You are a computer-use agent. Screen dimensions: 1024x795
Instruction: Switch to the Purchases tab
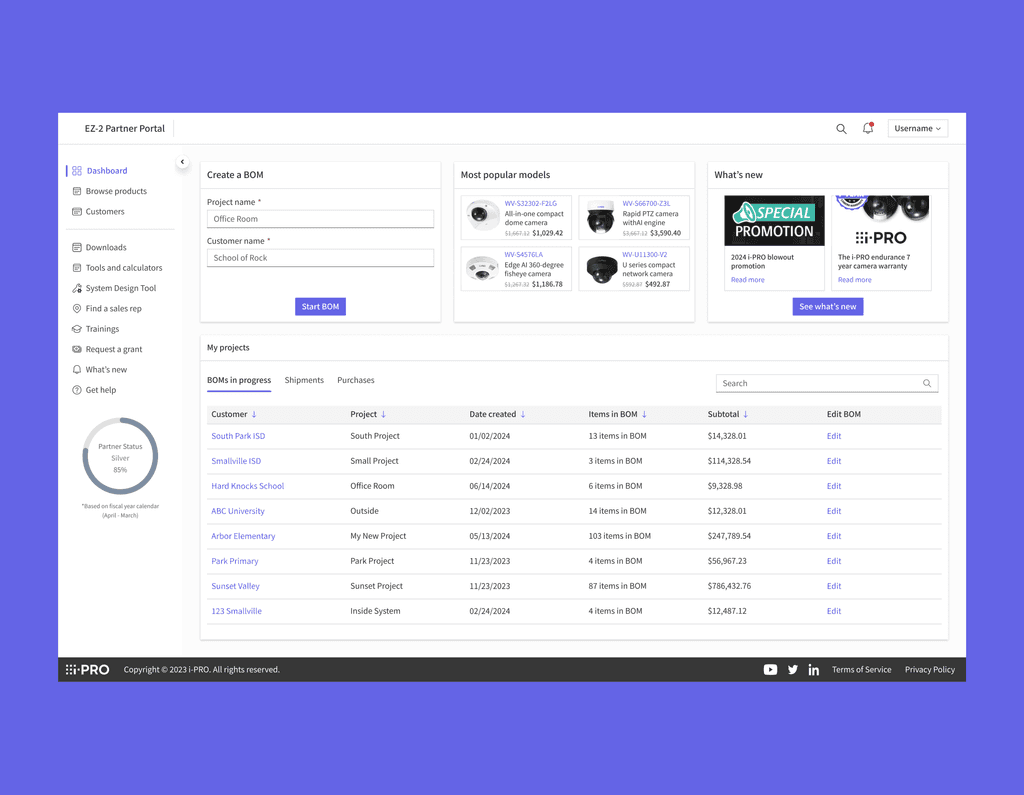click(356, 380)
